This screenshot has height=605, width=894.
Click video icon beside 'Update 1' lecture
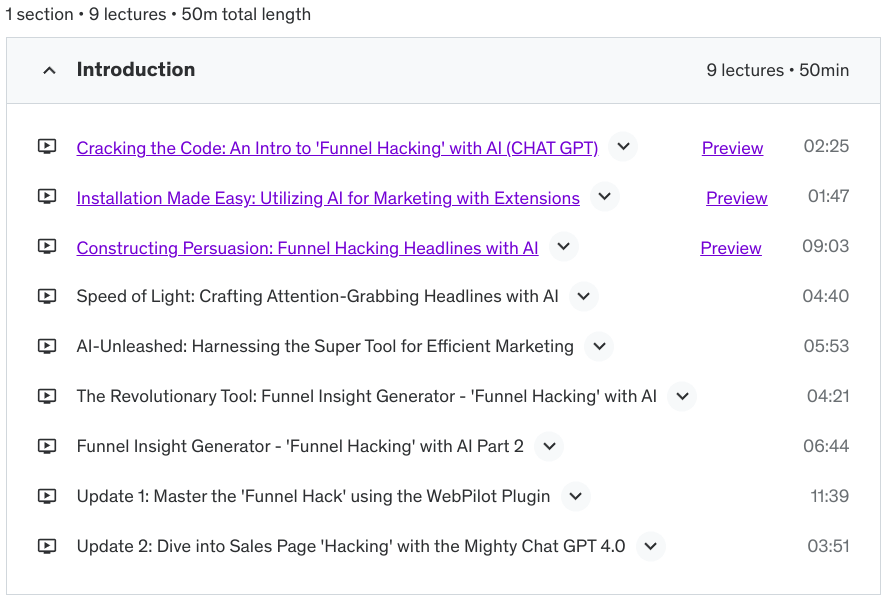[x=47, y=497]
